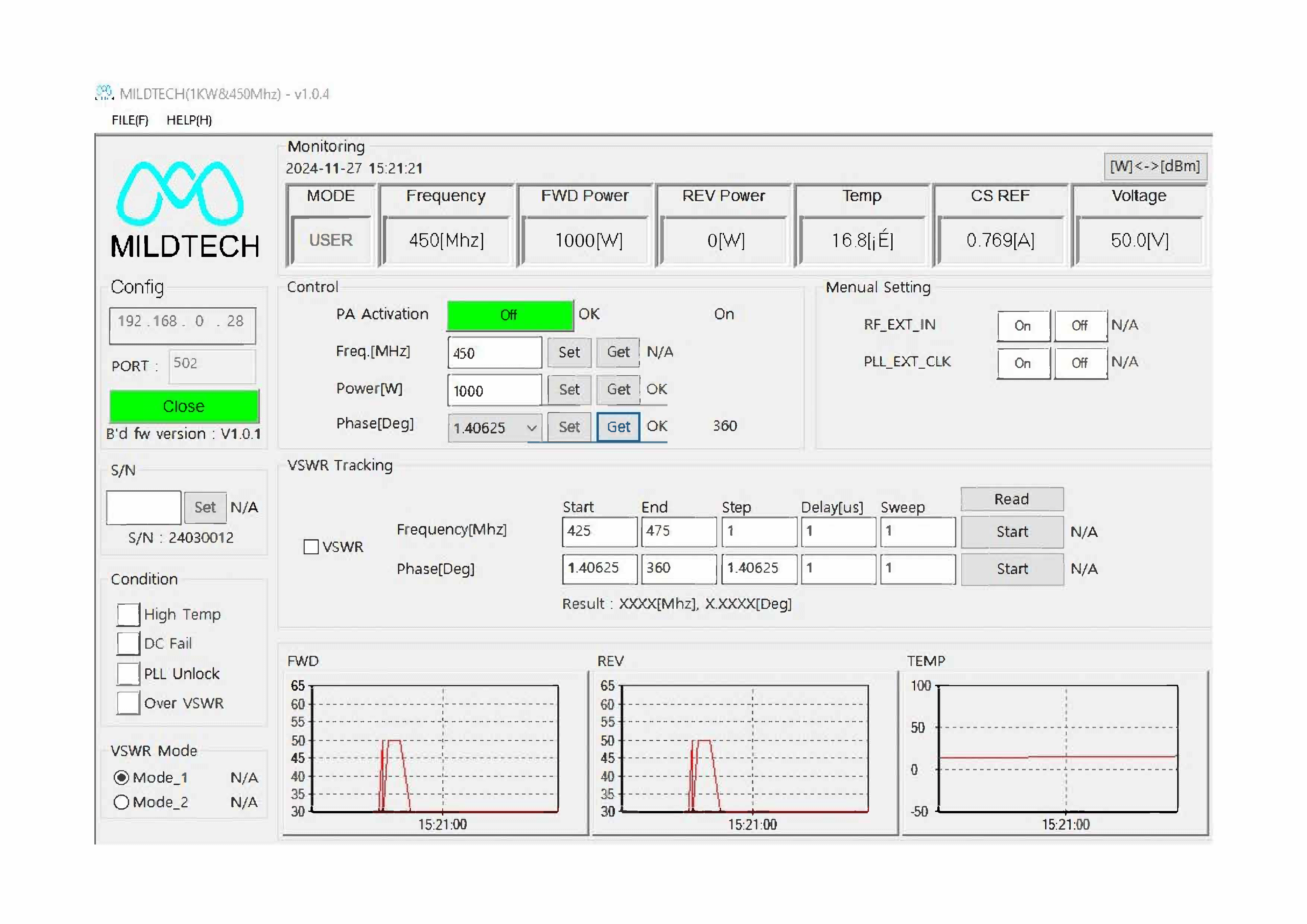Click the Power[W] input field

[x=495, y=391]
